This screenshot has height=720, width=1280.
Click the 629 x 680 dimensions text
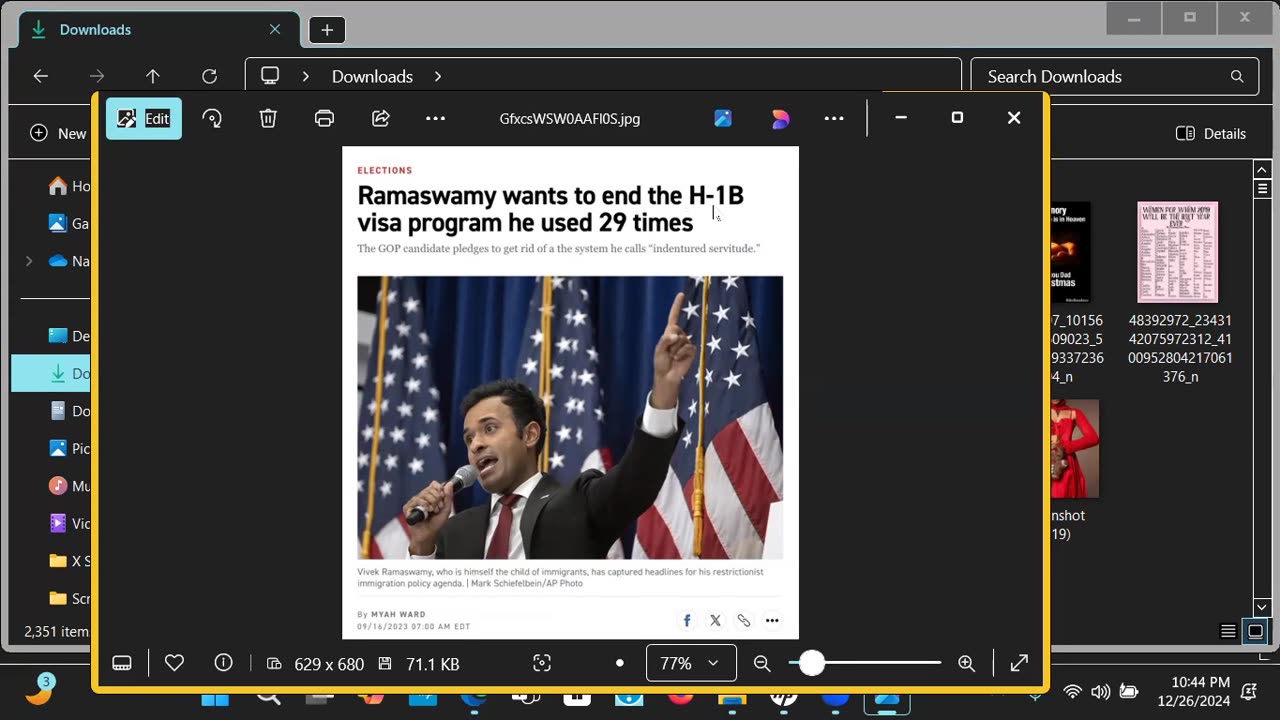(x=329, y=664)
